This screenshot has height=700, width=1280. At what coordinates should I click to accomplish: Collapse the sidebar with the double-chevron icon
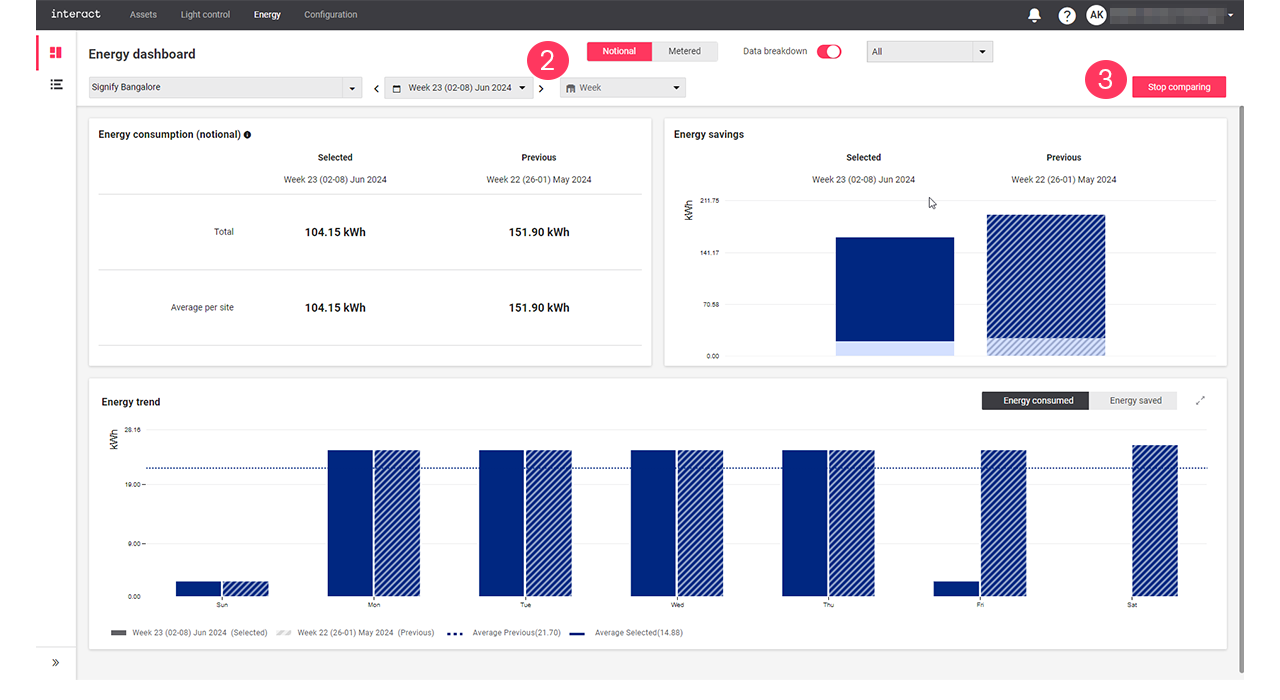(56, 662)
